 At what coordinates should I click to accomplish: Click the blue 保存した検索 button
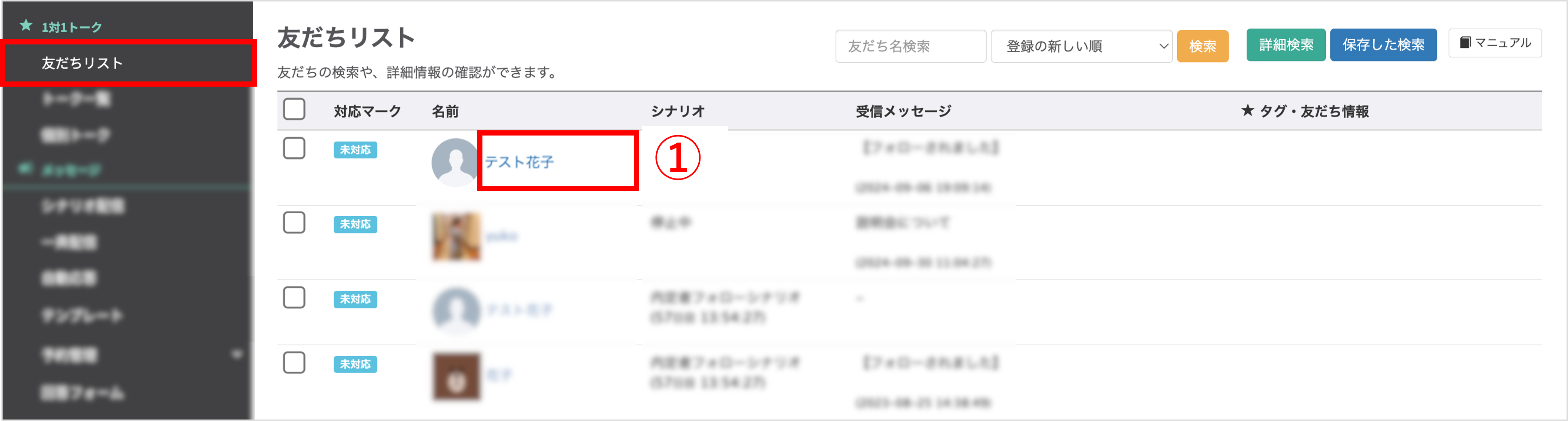point(1383,45)
